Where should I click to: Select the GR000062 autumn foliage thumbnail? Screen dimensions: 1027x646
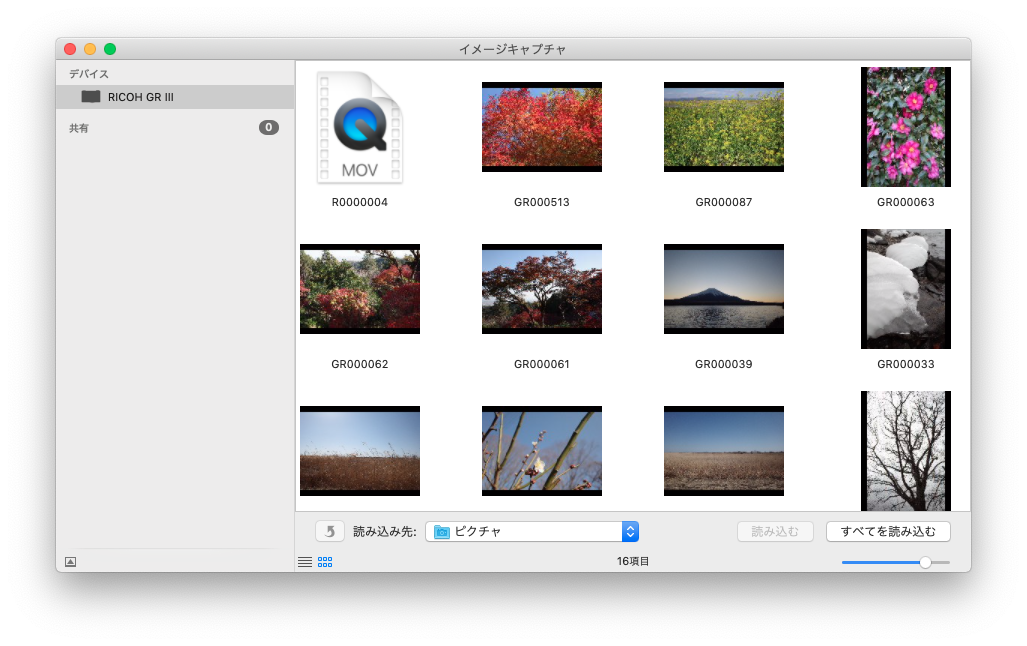coord(360,289)
